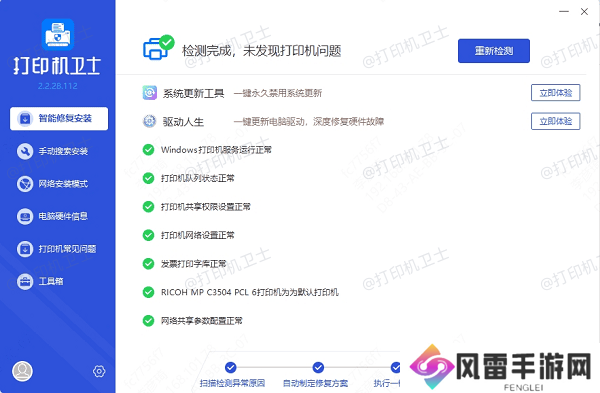Viewport: 600px width, 393px height.
Task: Click the 检测完成，未发现打印机问题 heading
Action: point(261,51)
